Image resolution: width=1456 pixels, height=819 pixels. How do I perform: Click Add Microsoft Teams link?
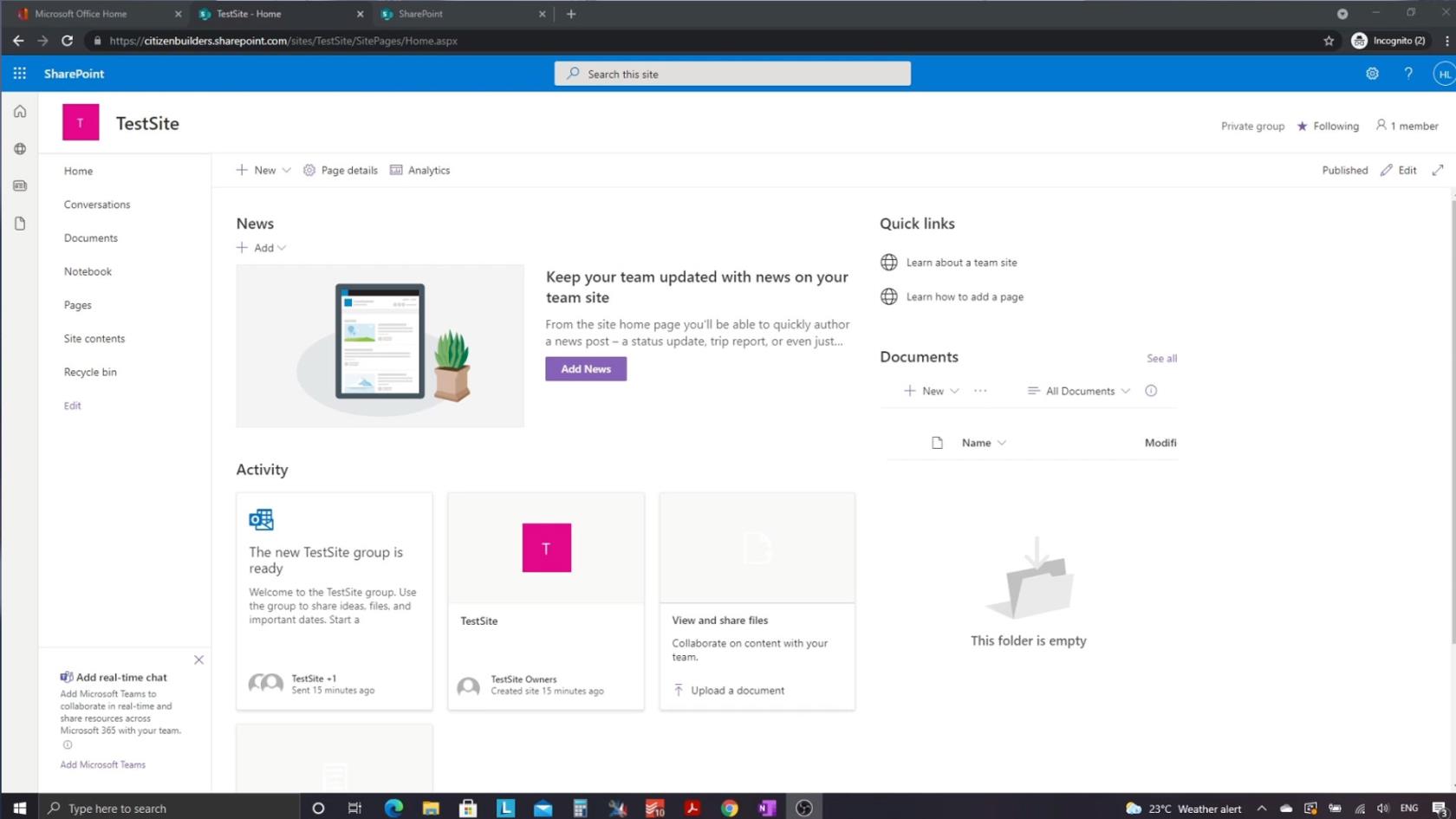tap(102, 765)
